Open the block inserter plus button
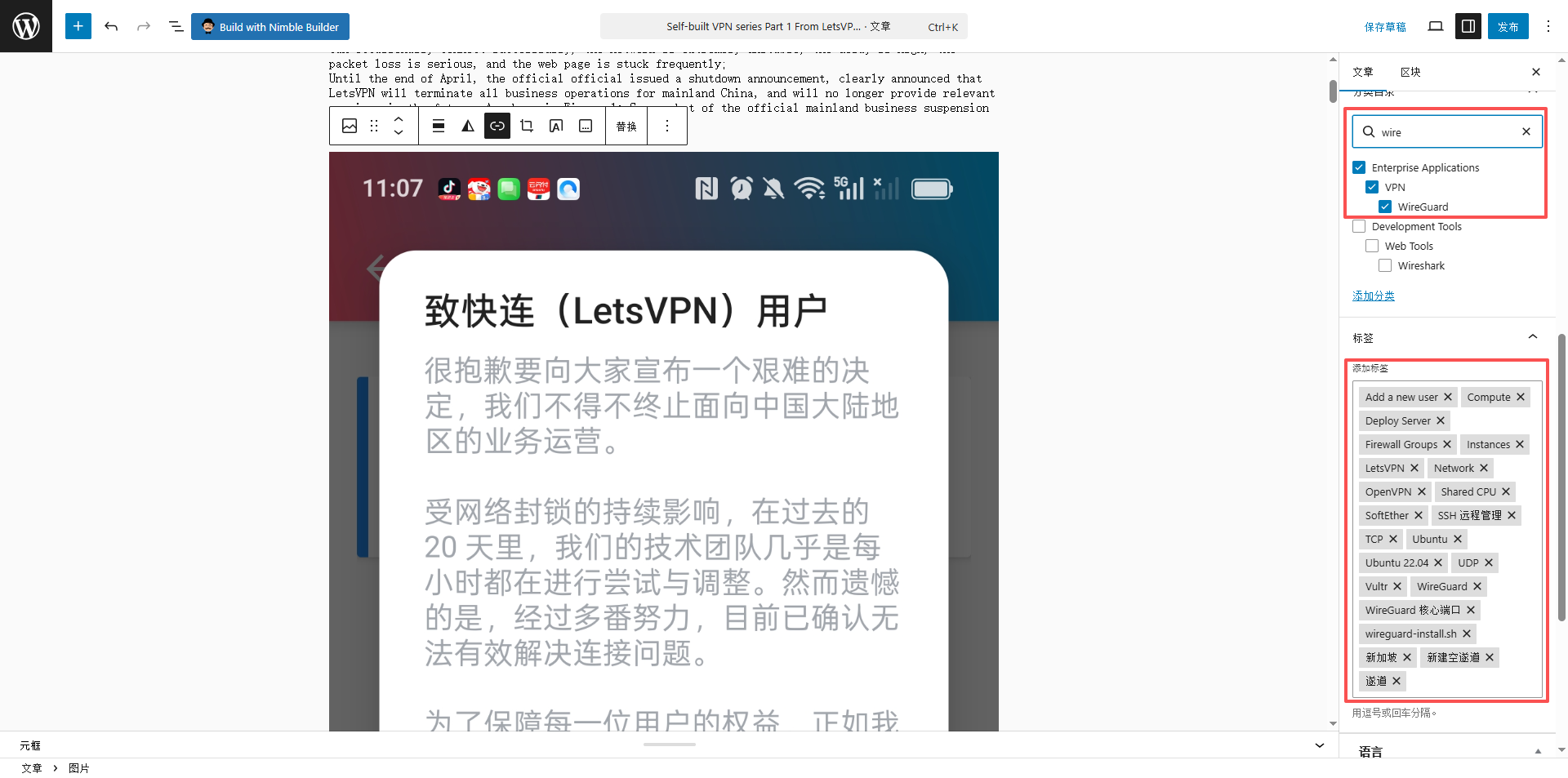 tap(78, 26)
